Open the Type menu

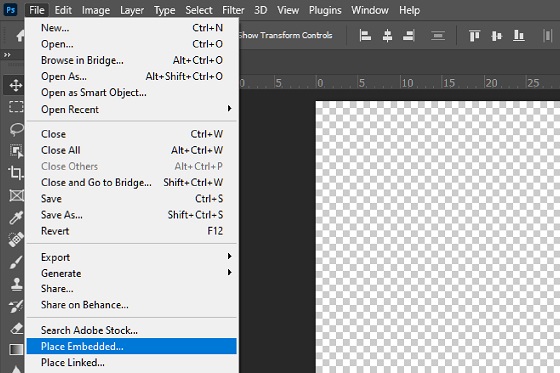(x=164, y=10)
